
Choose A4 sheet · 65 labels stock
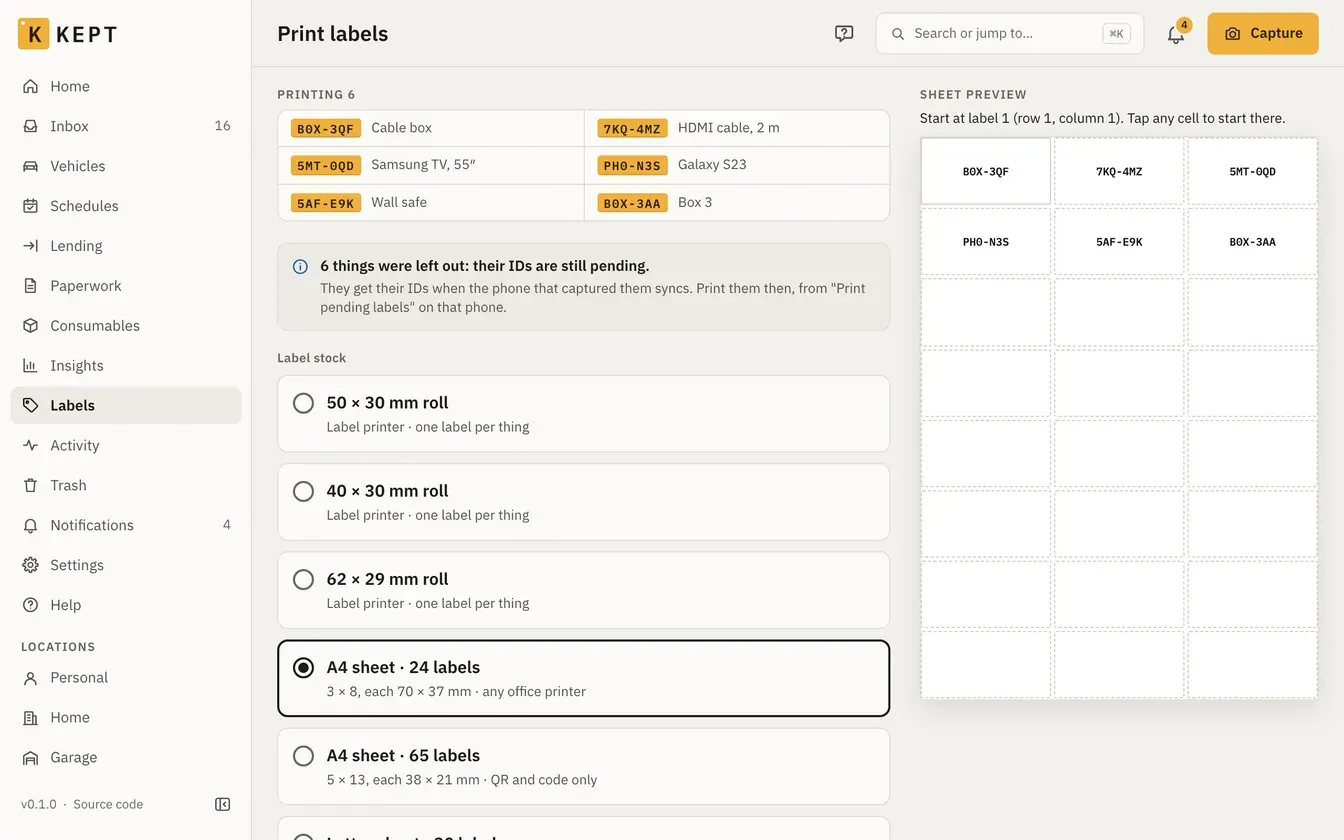(583, 766)
